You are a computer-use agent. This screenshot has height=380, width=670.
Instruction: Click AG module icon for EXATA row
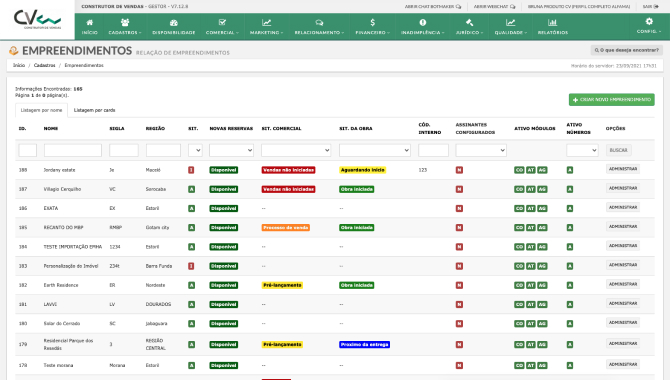click(x=542, y=209)
